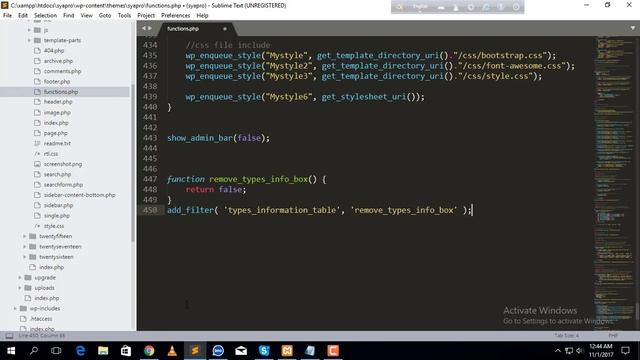Select functions.php in sidebar
The height and width of the screenshot is (360, 640).
[61, 92]
